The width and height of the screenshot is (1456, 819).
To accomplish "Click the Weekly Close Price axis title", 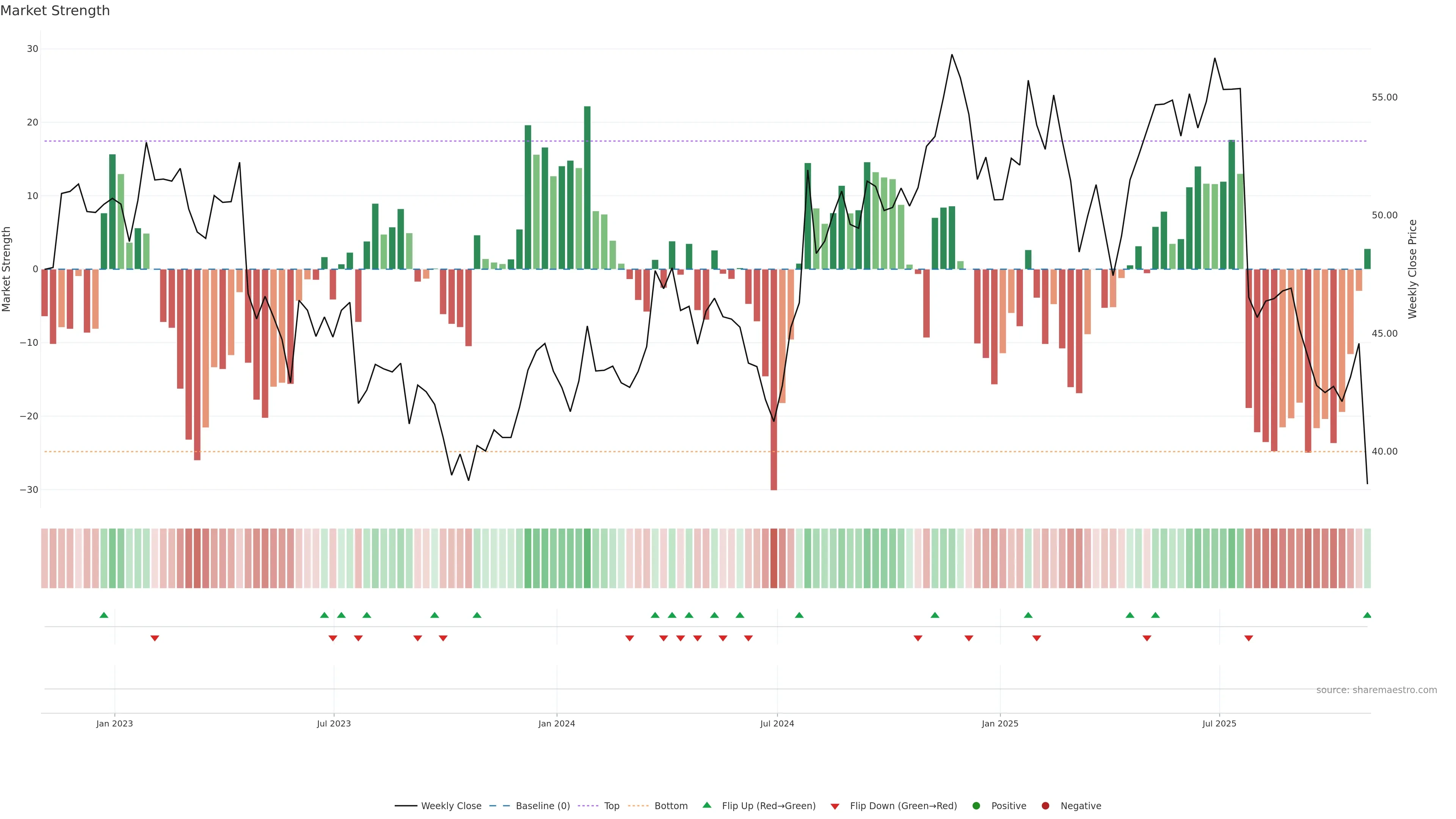I will pos(1412,269).
